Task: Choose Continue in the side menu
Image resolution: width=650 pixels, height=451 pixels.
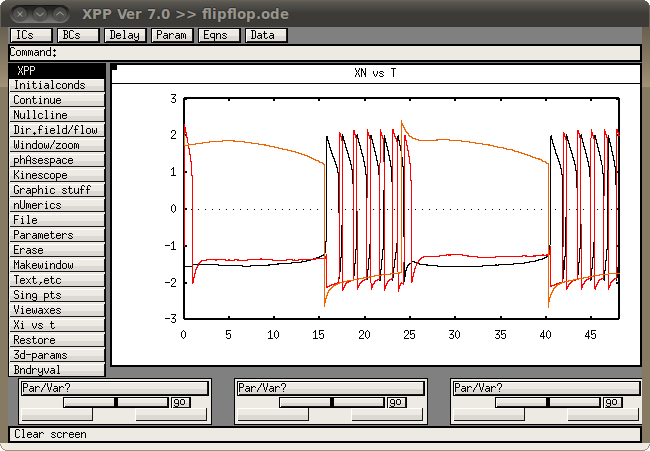Action: (x=57, y=100)
